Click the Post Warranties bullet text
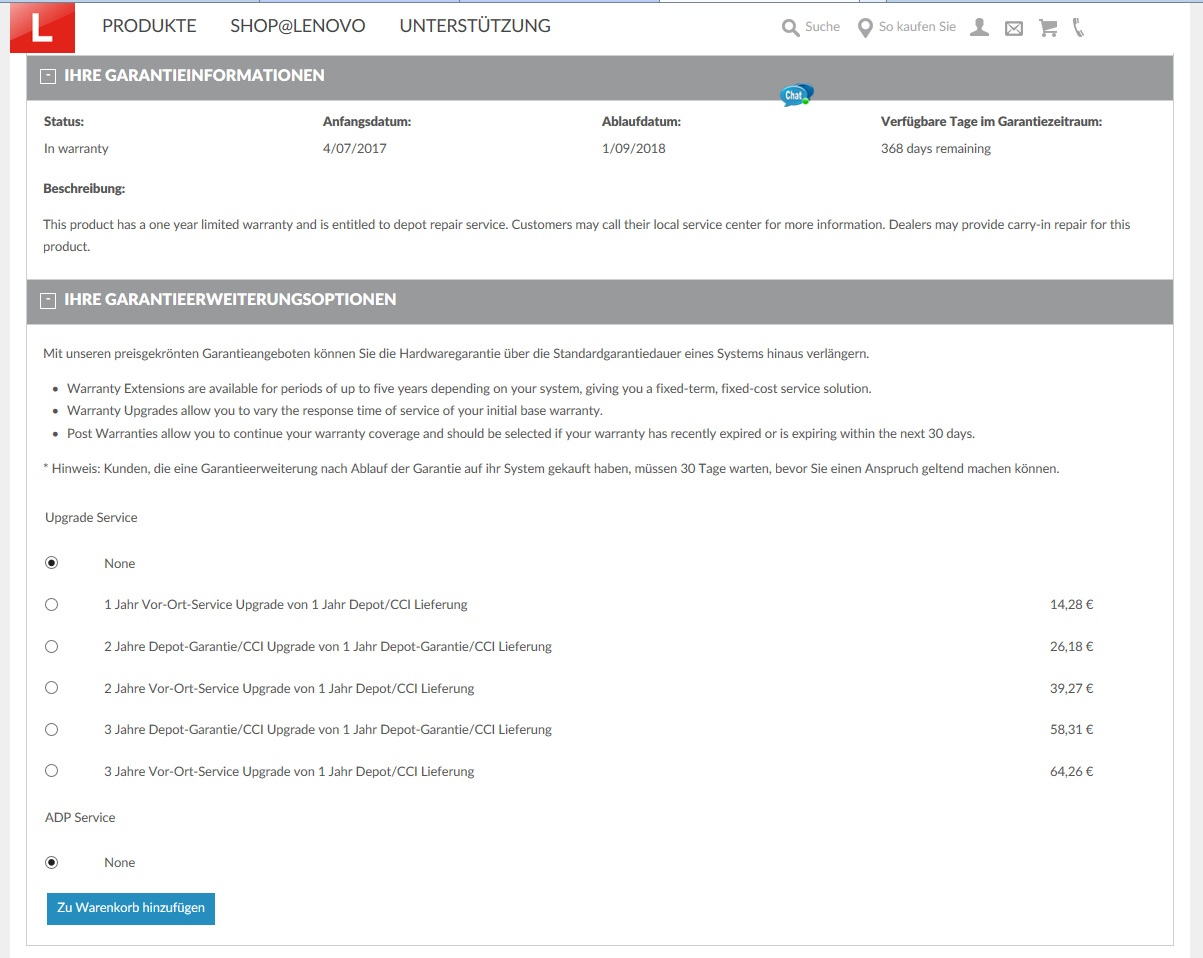 (521, 434)
